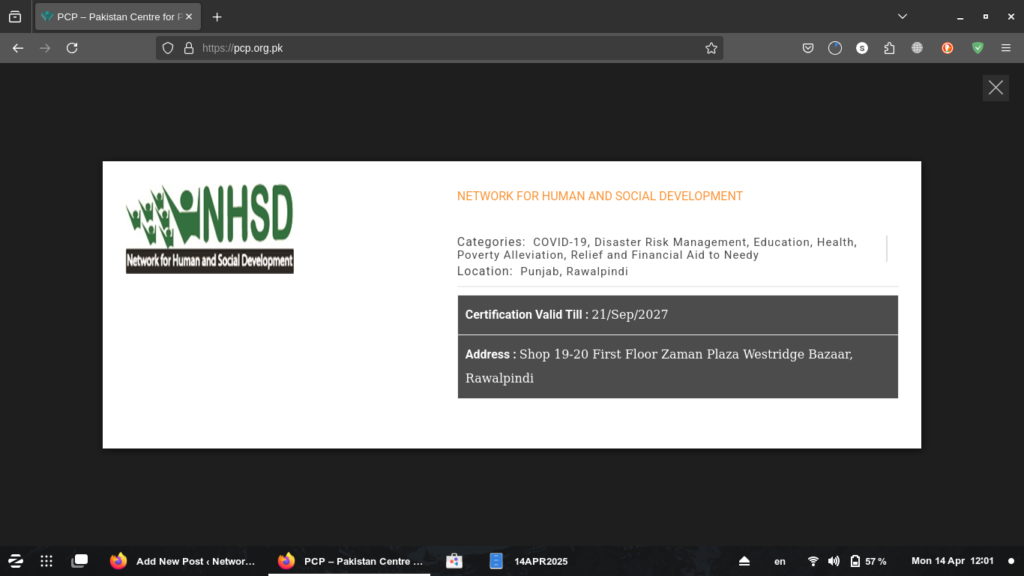
Task: Click the pcp.org.pk address bar
Action: [439, 48]
